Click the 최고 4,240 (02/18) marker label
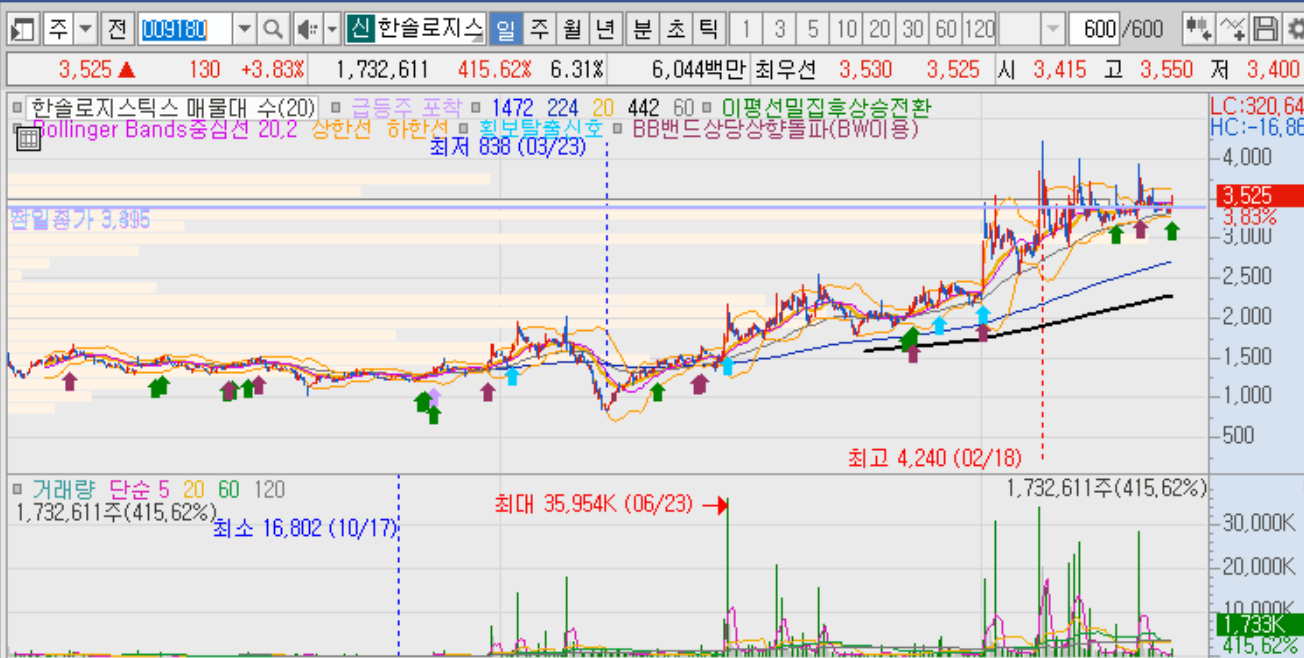1304x658 pixels. [x=934, y=458]
